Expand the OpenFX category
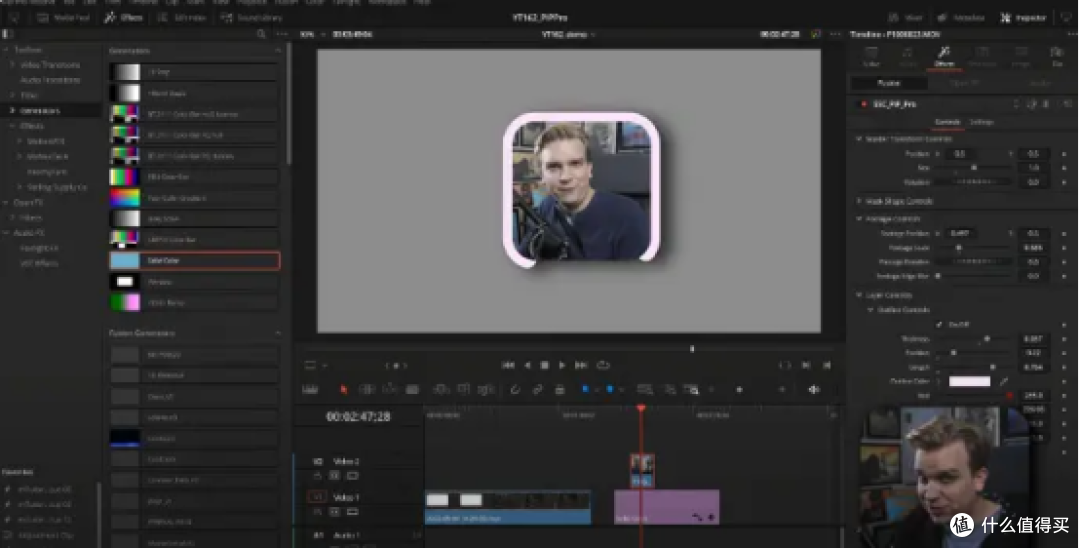The image size is (1080, 548). pyautogui.click(x=6, y=202)
